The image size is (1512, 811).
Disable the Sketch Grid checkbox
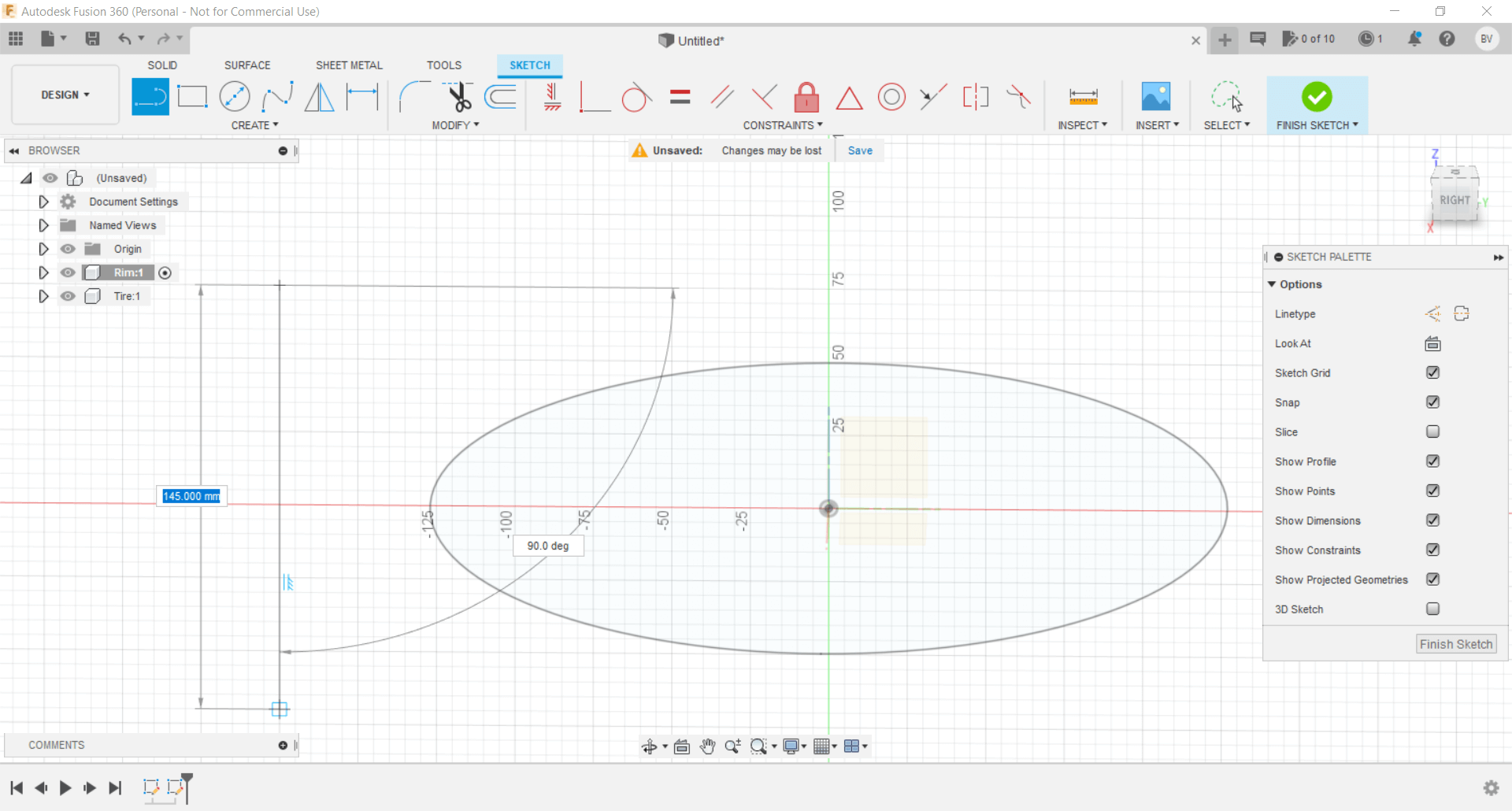[x=1432, y=372]
